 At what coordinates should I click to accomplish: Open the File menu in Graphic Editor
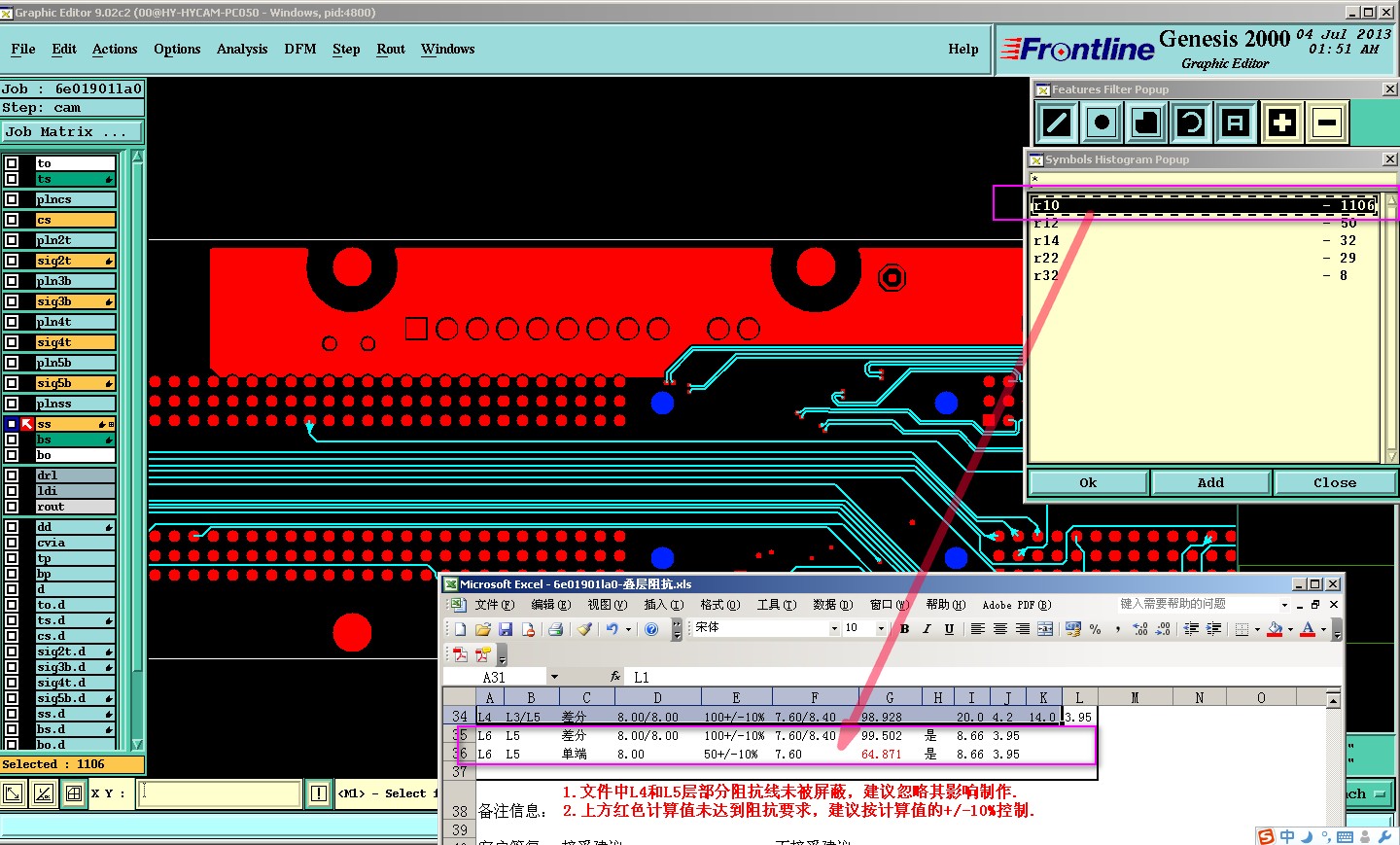23,49
